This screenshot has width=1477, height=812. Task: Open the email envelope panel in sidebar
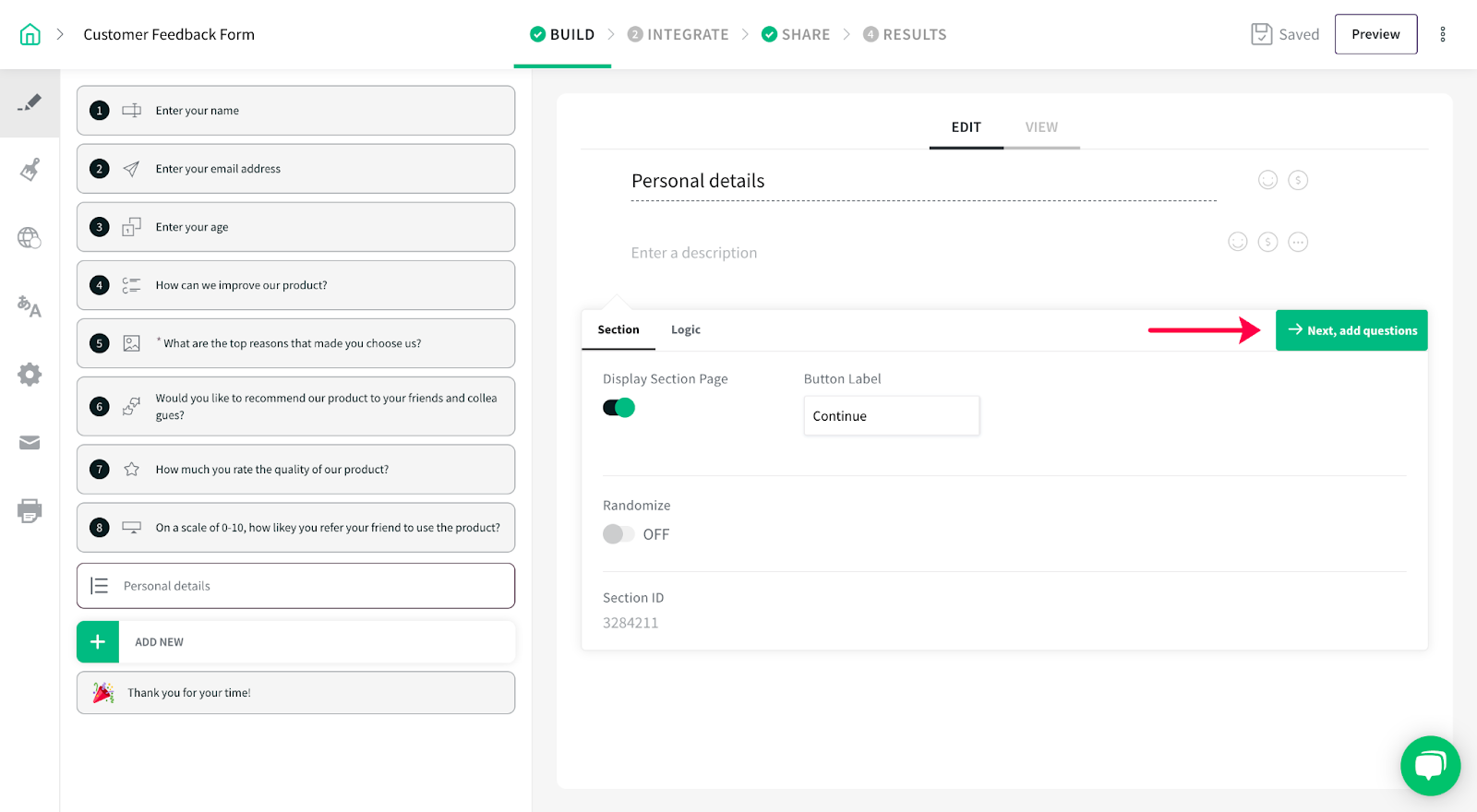pos(30,443)
